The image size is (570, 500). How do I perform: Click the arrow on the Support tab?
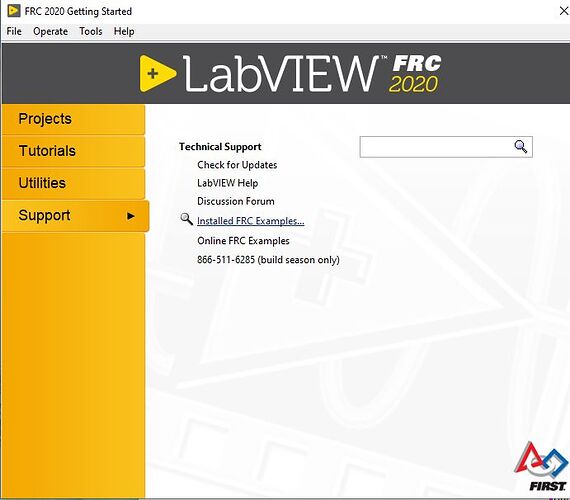pos(131,216)
